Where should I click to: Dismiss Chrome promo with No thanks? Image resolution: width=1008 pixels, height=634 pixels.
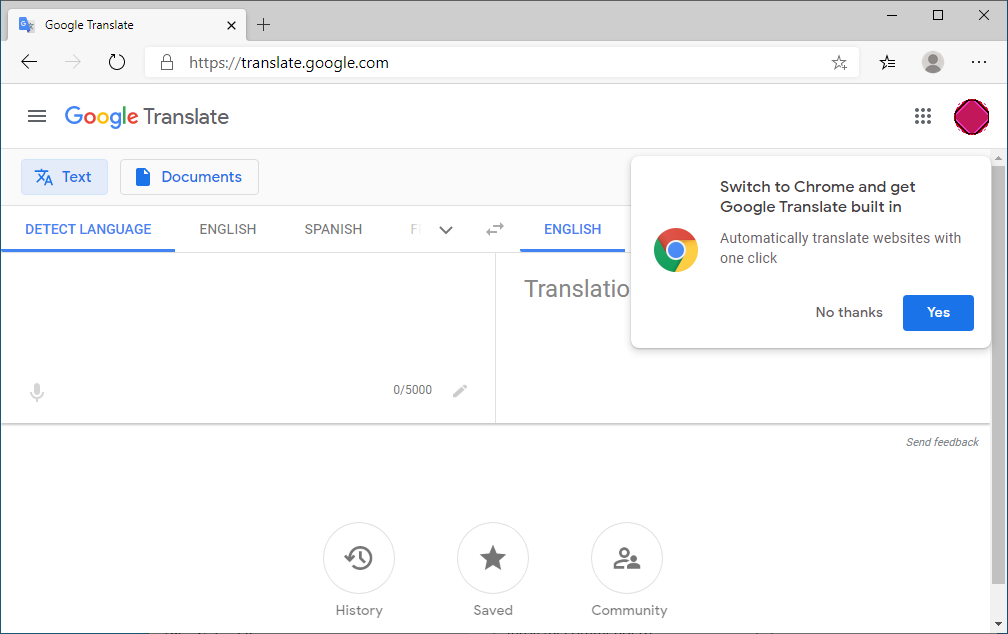(849, 312)
